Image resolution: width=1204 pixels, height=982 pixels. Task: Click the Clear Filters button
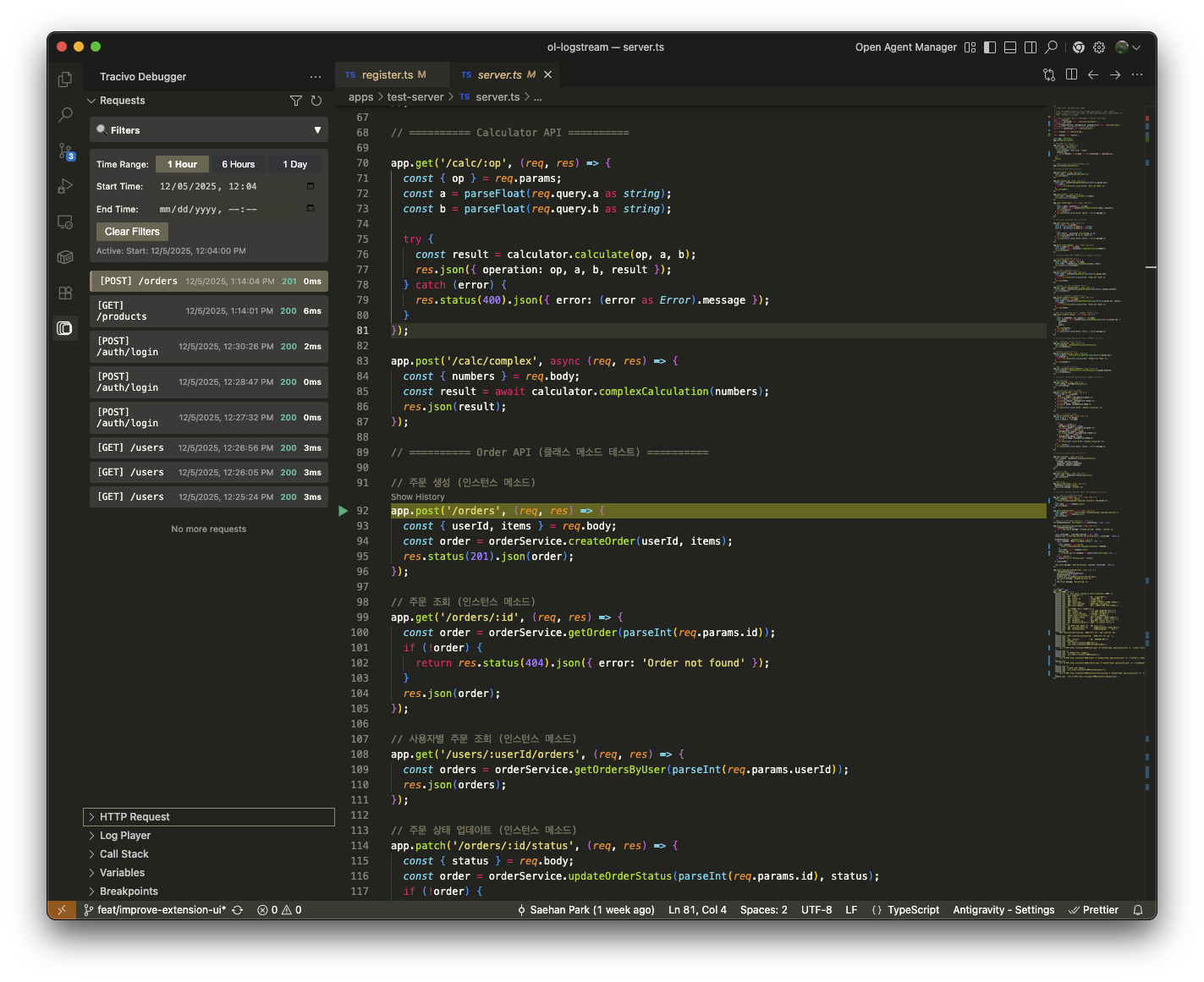point(132,232)
